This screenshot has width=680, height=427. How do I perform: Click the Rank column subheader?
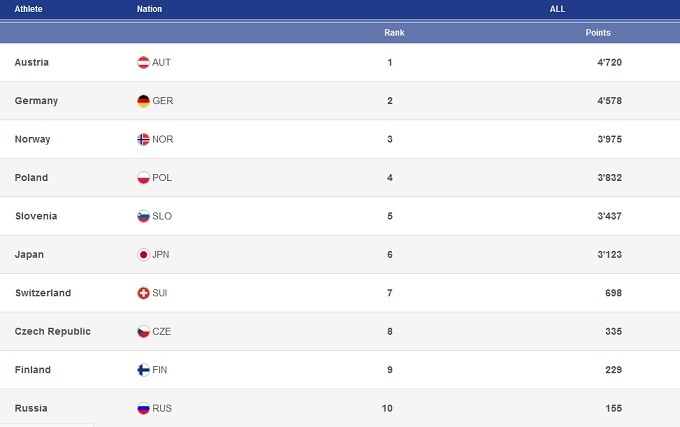394,33
